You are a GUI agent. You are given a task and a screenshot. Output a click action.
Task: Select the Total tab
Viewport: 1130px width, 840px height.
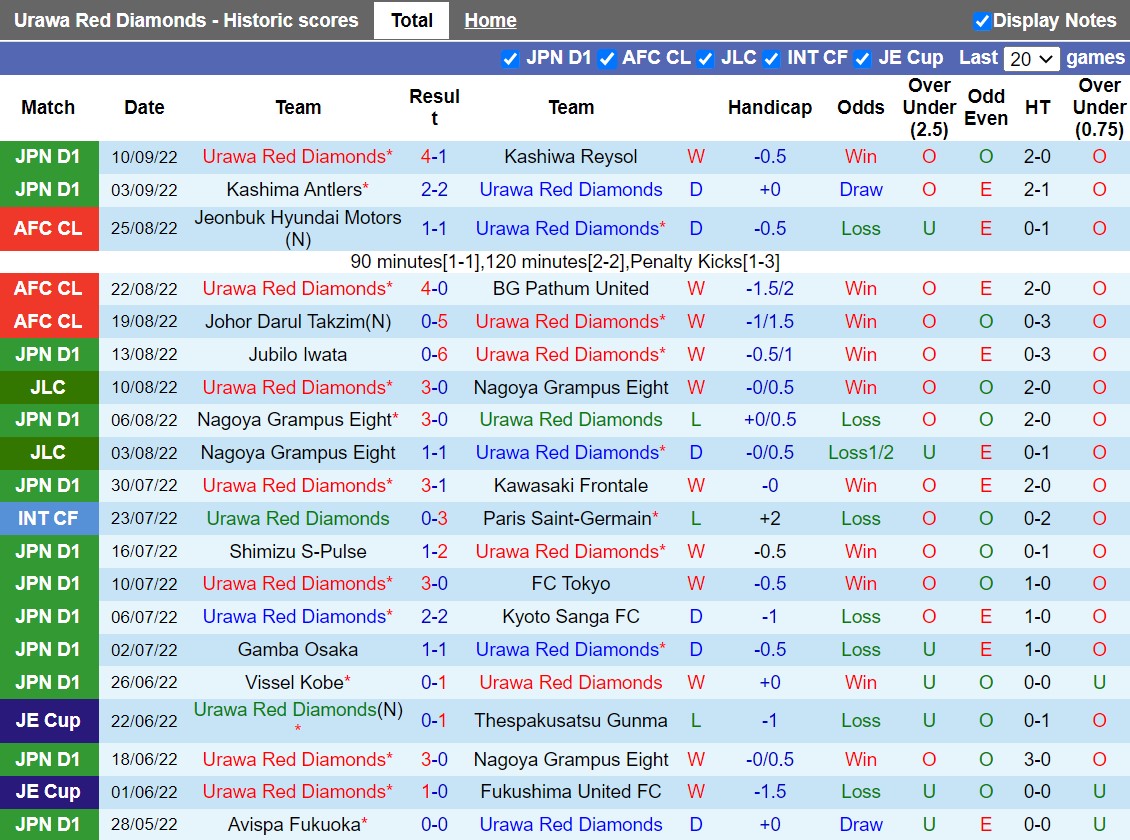tap(411, 20)
